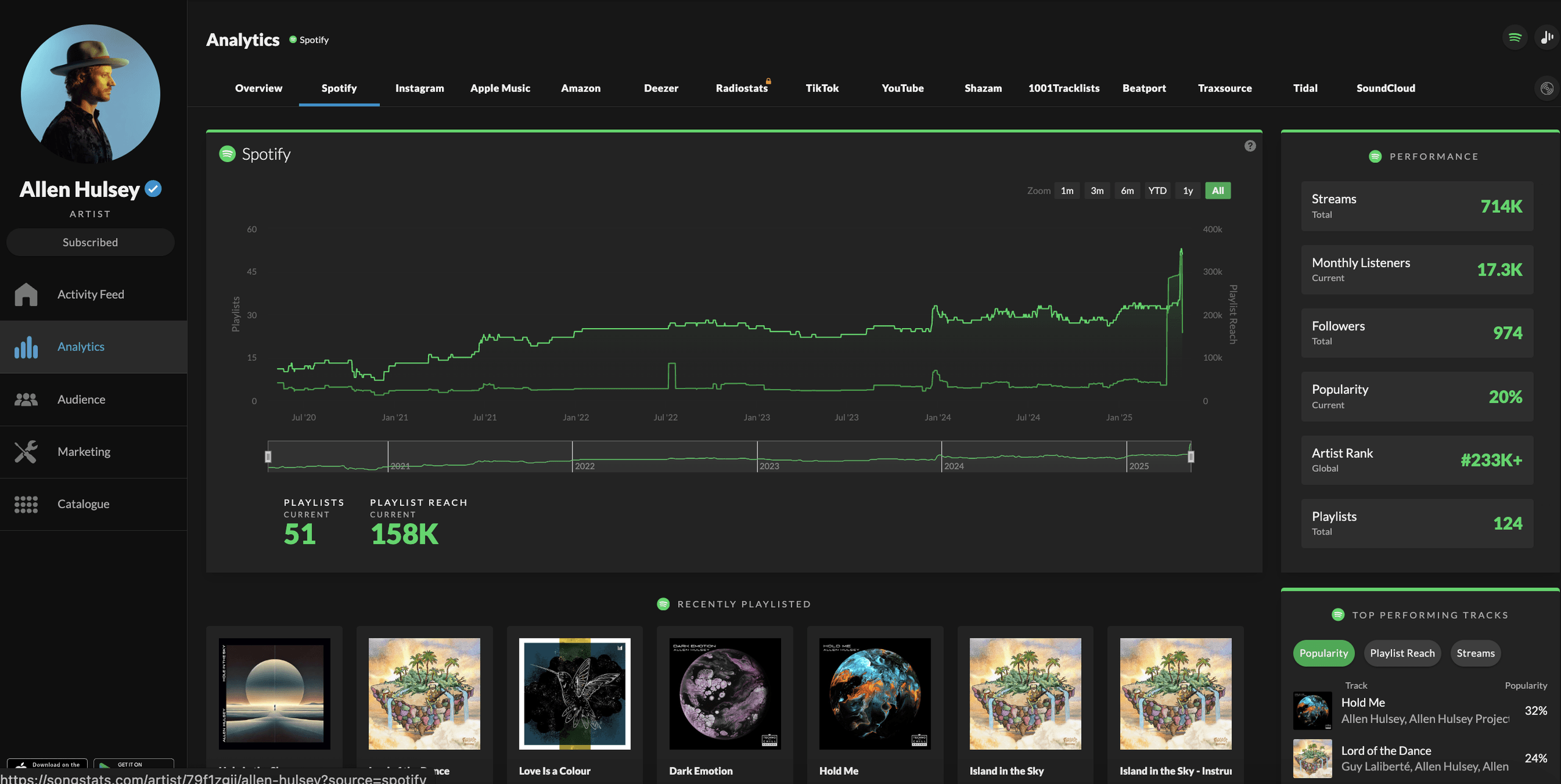Click left handle of chart range navigator
1561x784 pixels.
pos(268,456)
